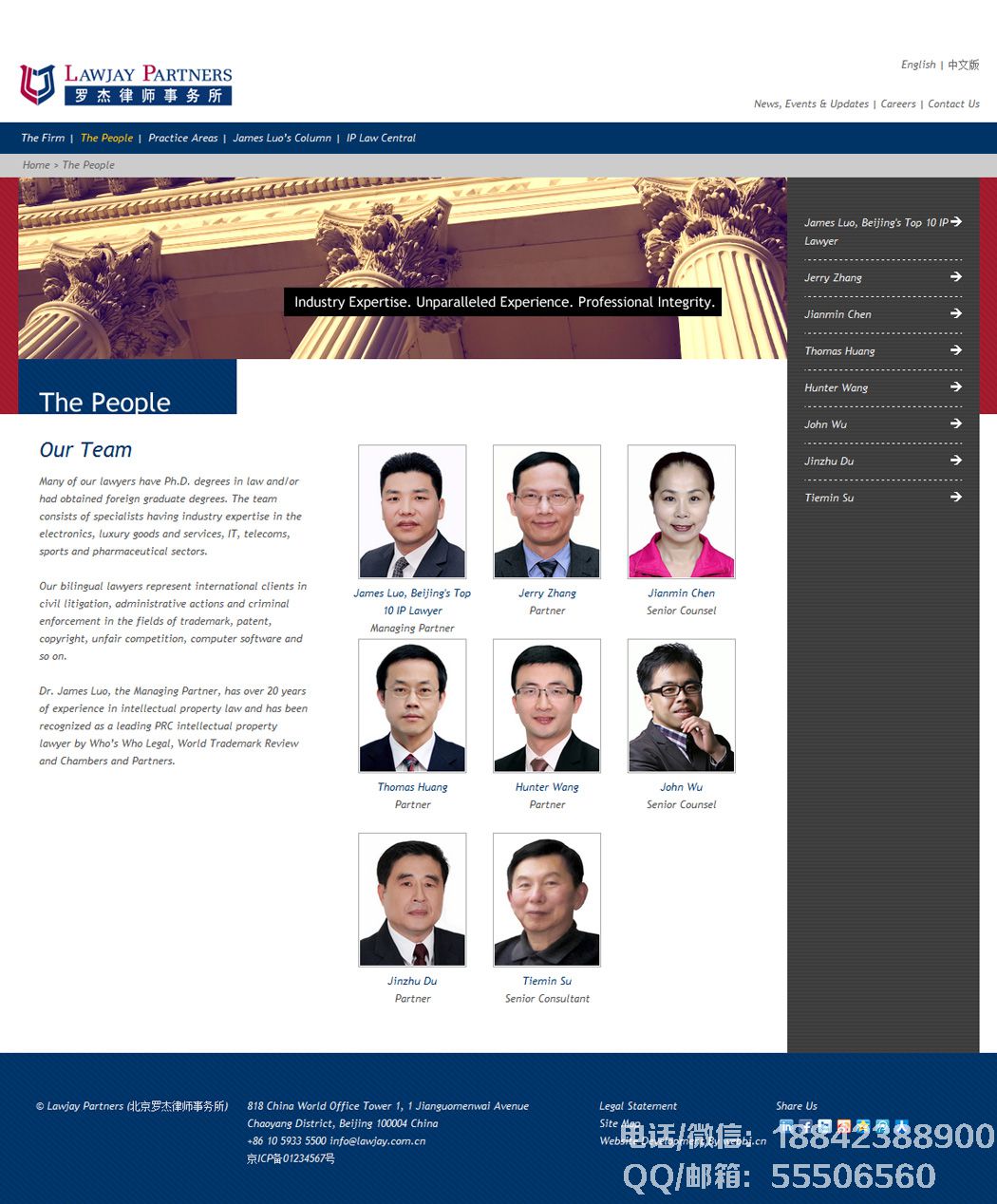Select Thomas Huang text in sidebar list
The width and height of the screenshot is (997, 1204).
(839, 351)
